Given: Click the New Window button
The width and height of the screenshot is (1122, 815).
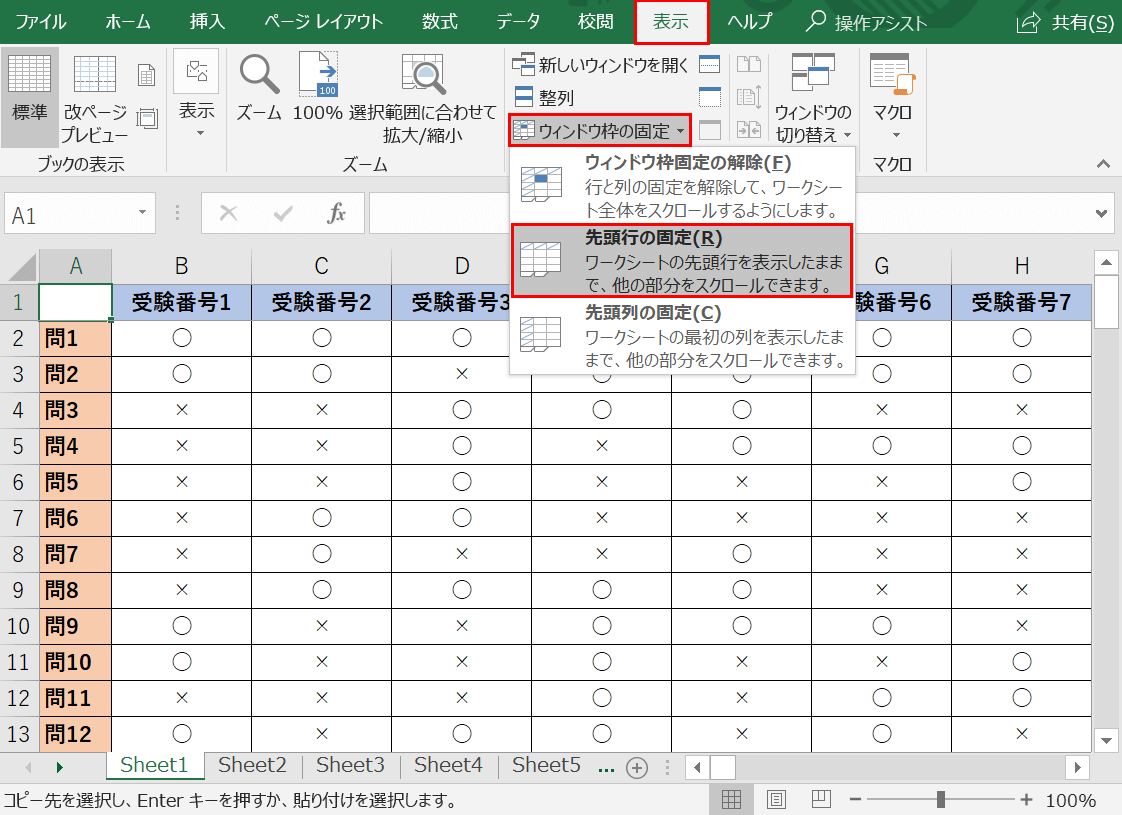Looking at the screenshot, I should coord(601,66).
